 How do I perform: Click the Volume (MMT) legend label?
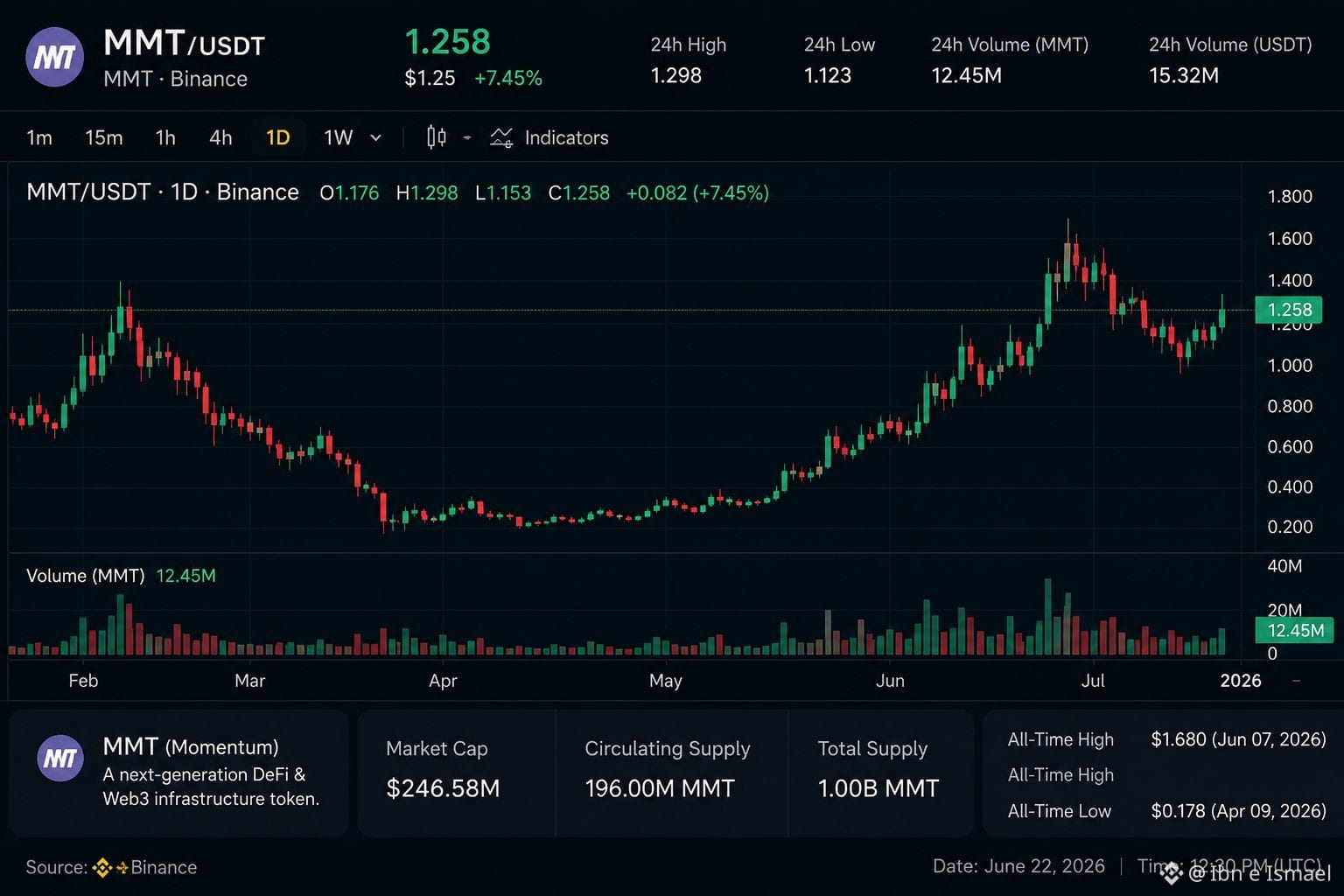85,576
